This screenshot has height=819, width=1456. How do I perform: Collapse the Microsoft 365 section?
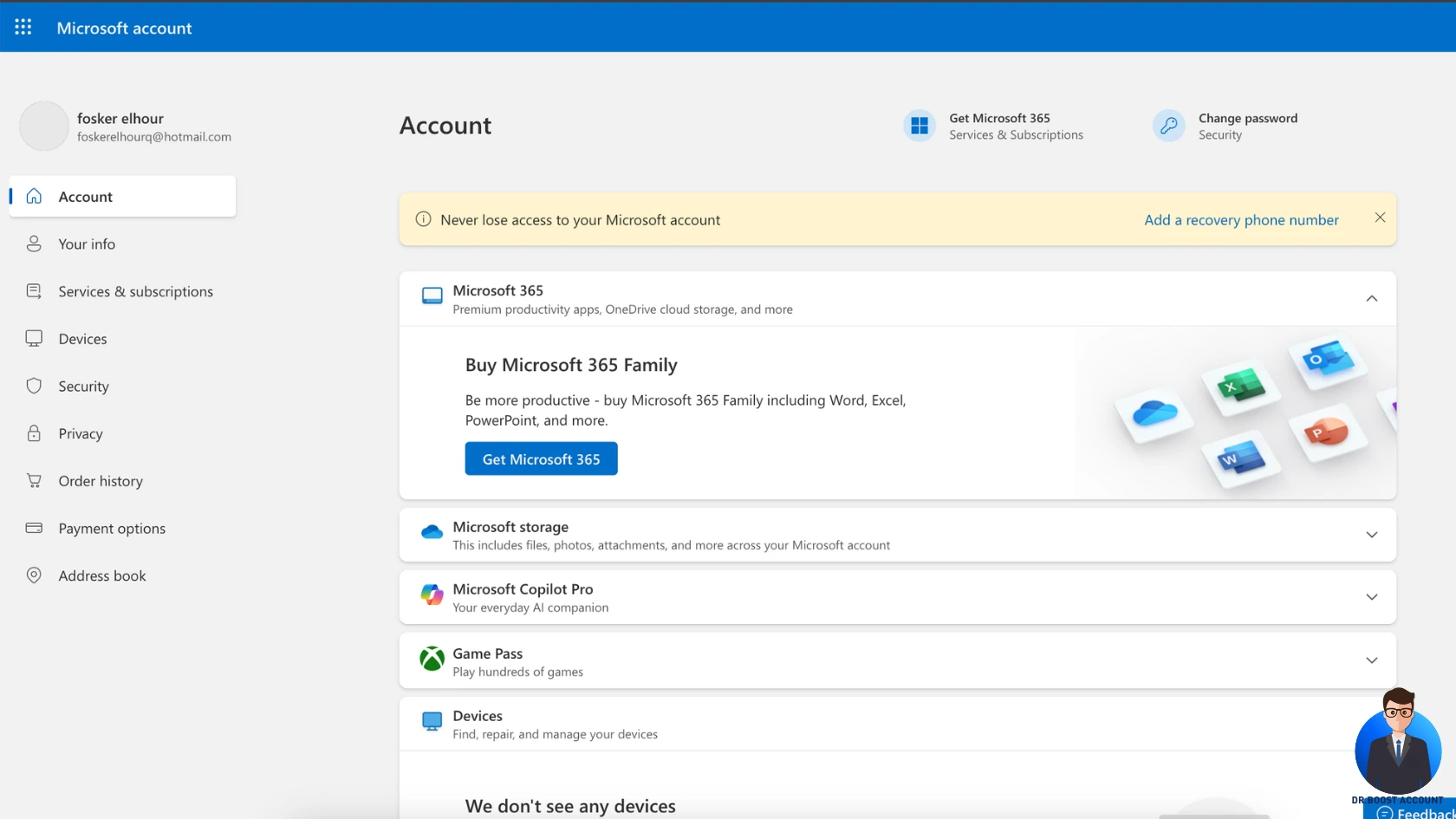click(x=1371, y=299)
